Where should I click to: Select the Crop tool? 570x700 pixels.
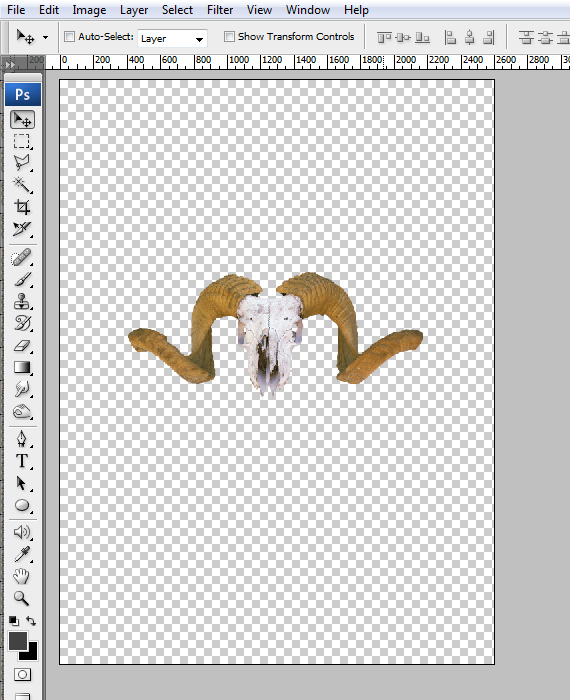pos(22,207)
